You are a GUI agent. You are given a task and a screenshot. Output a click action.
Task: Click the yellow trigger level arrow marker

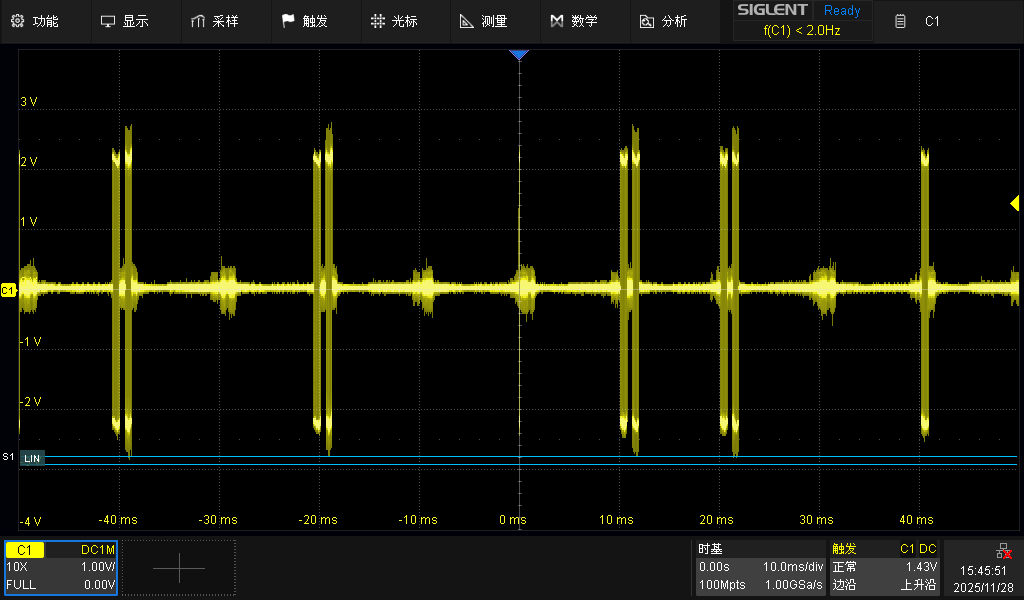1013,204
